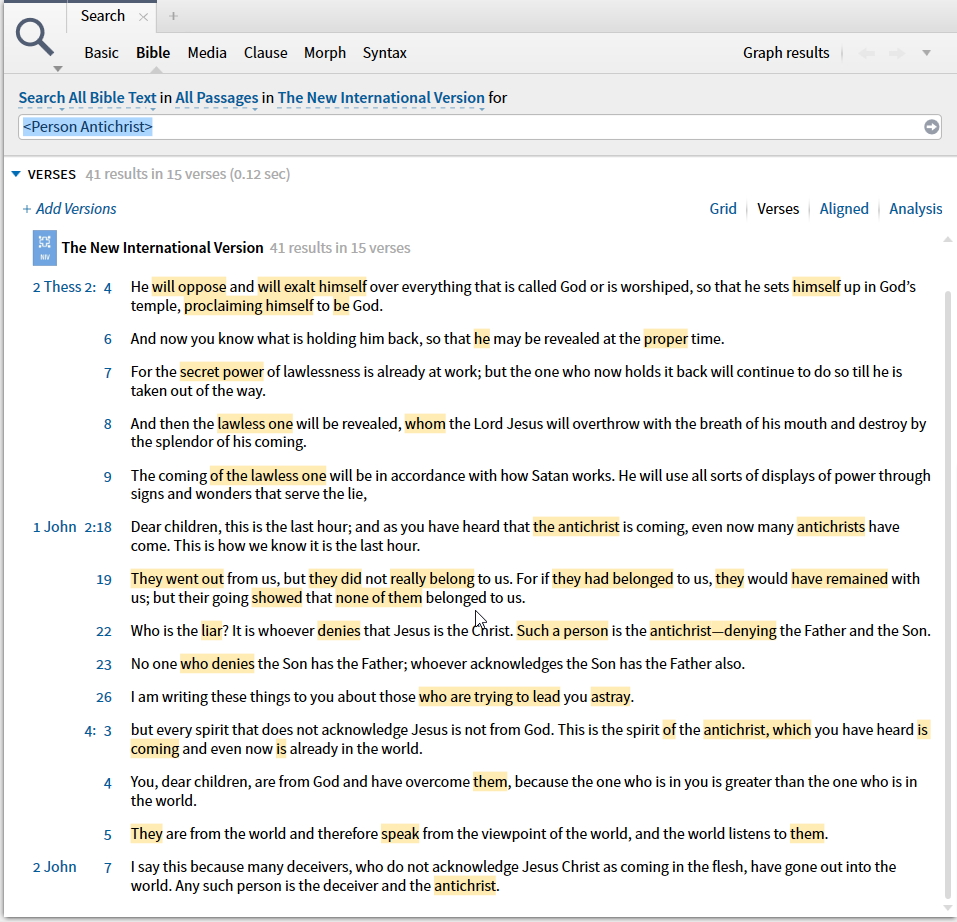Open the panel menu dropdown triangle
The height and width of the screenshot is (922, 957).
(926, 53)
